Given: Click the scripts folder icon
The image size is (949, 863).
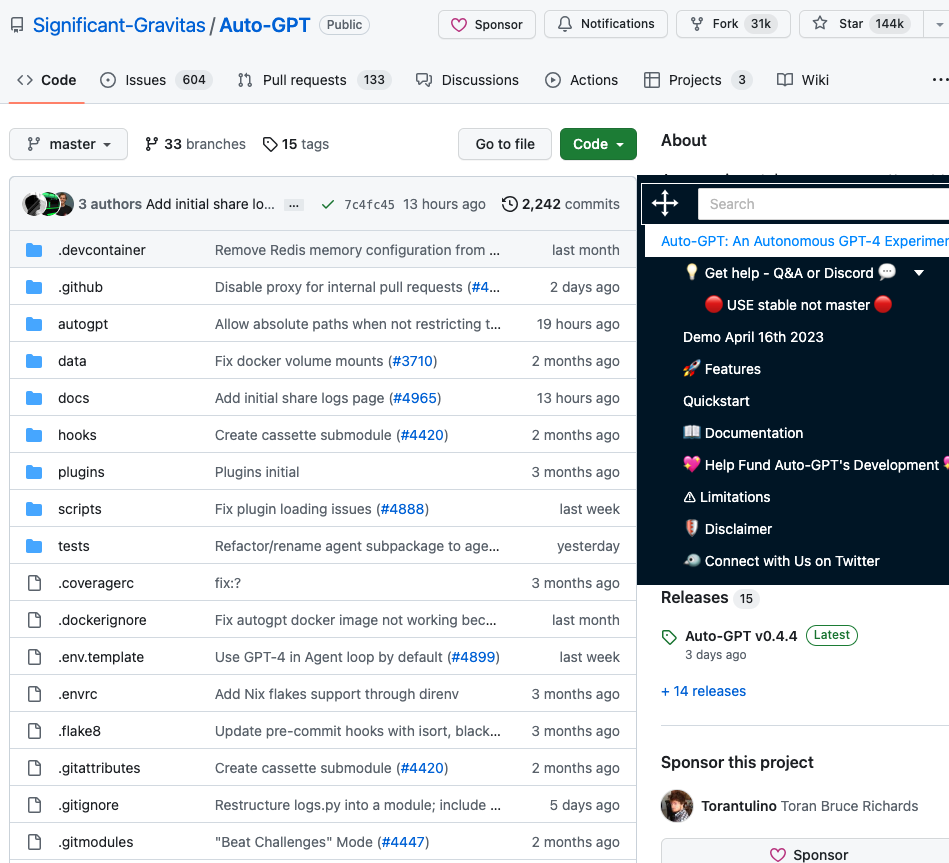Looking at the screenshot, I should pos(34,509).
